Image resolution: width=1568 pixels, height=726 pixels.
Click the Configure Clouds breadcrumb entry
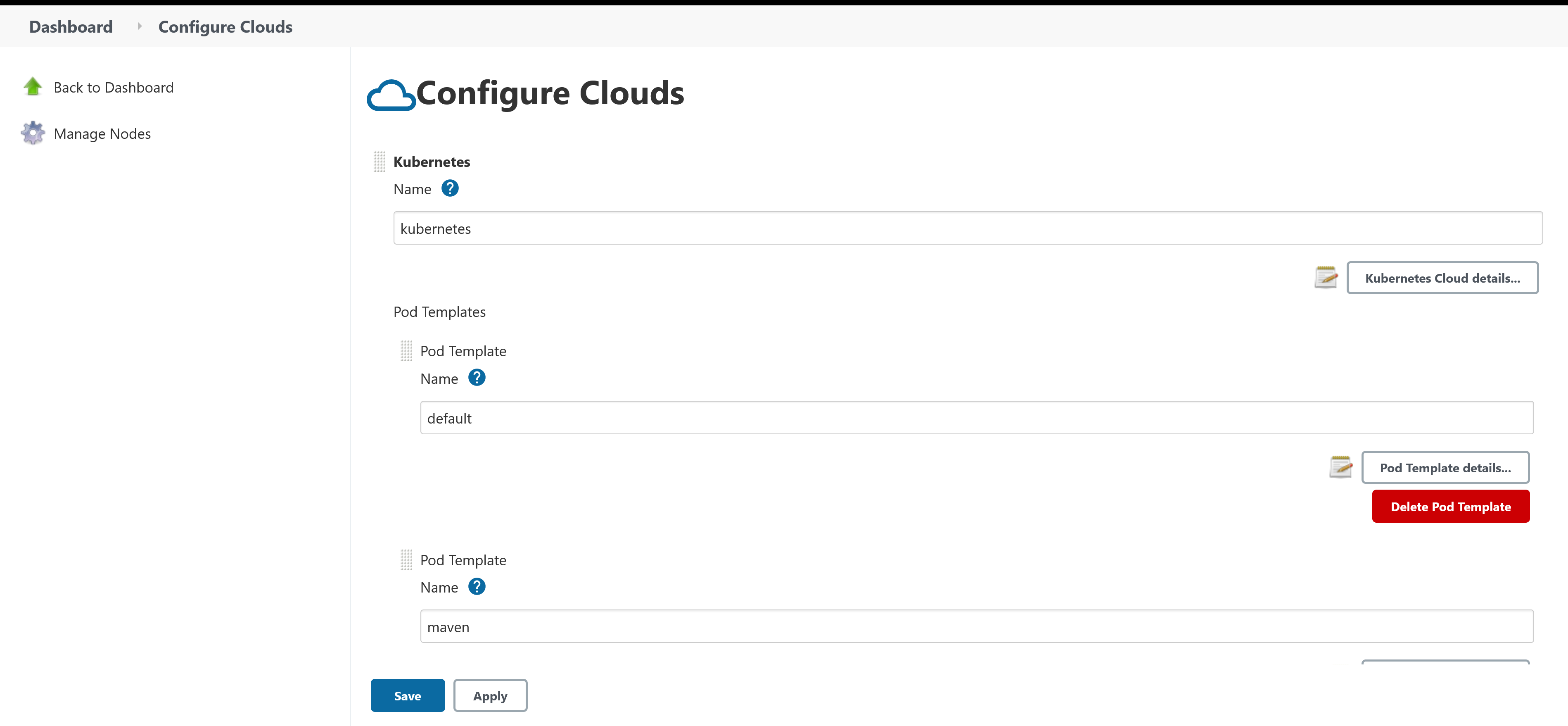(225, 26)
